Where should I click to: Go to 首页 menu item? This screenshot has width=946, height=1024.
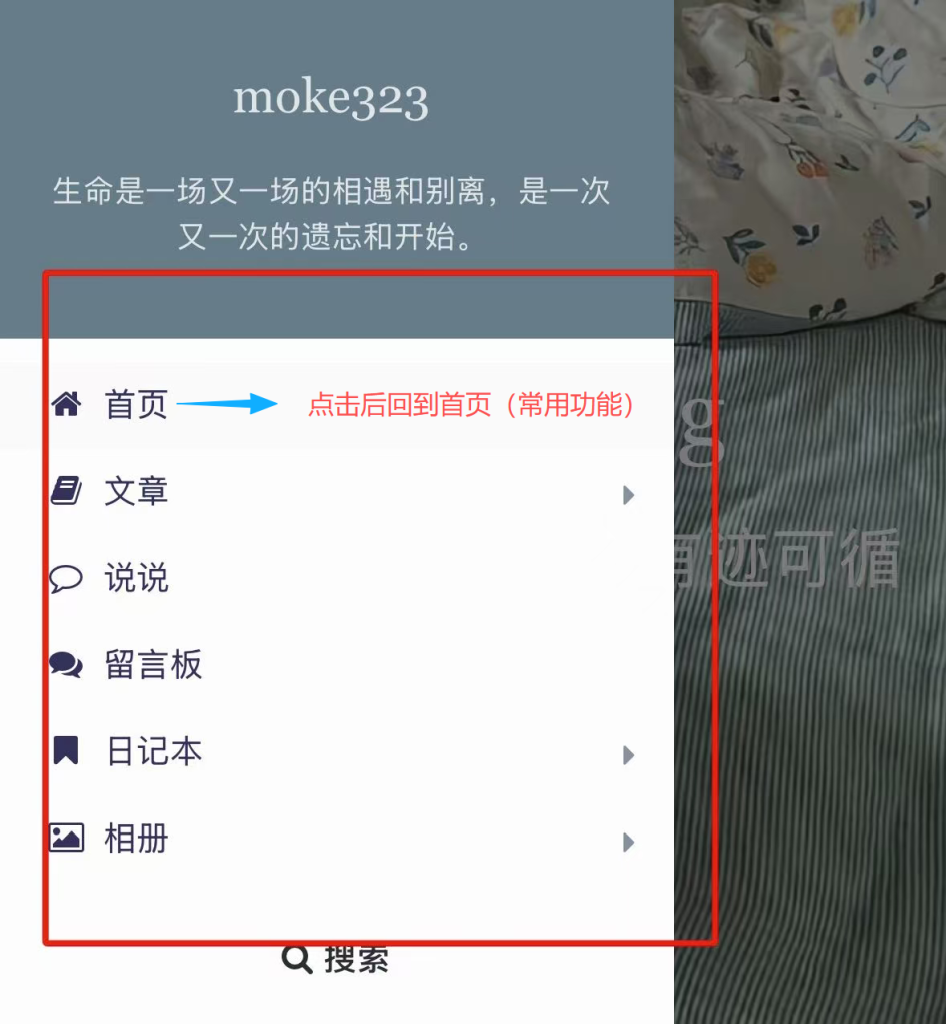coord(337,405)
